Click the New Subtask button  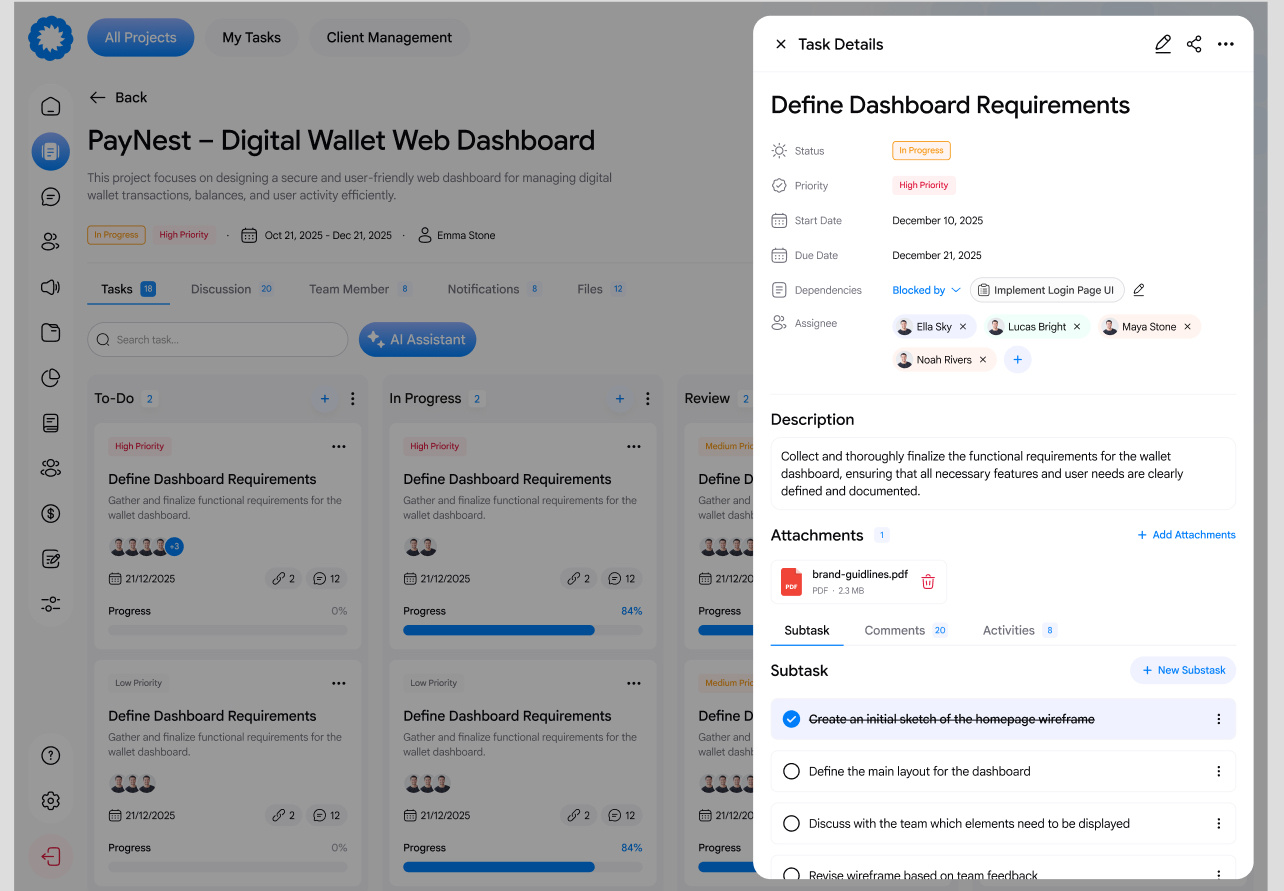[x=1183, y=670]
